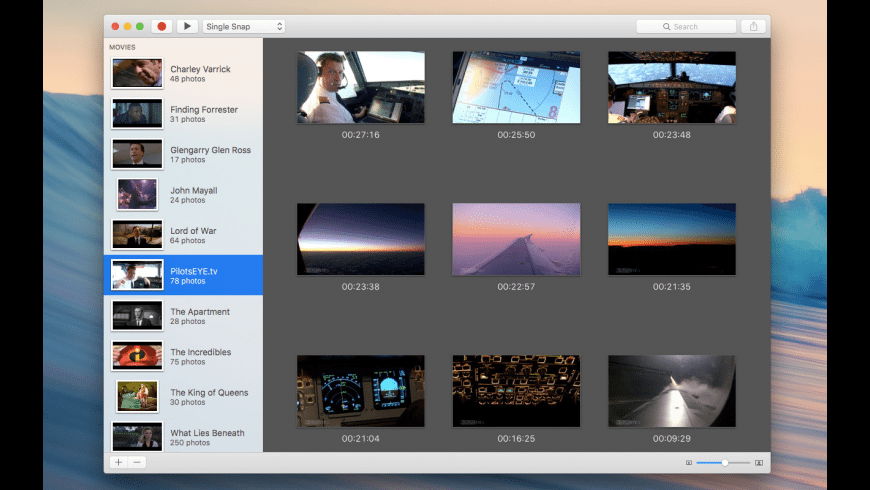Open What Lies Beneath photos

183,437
